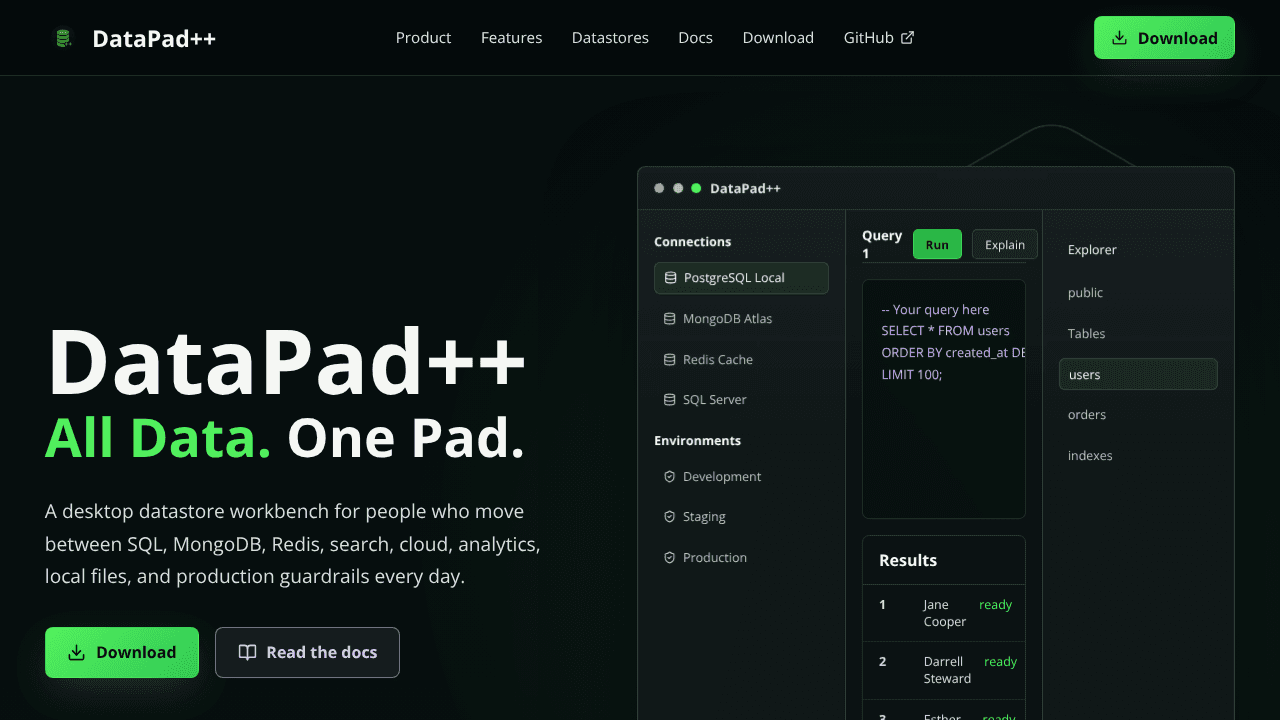Click the public schema in Explorer
The width and height of the screenshot is (1280, 720).
(1138, 293)
